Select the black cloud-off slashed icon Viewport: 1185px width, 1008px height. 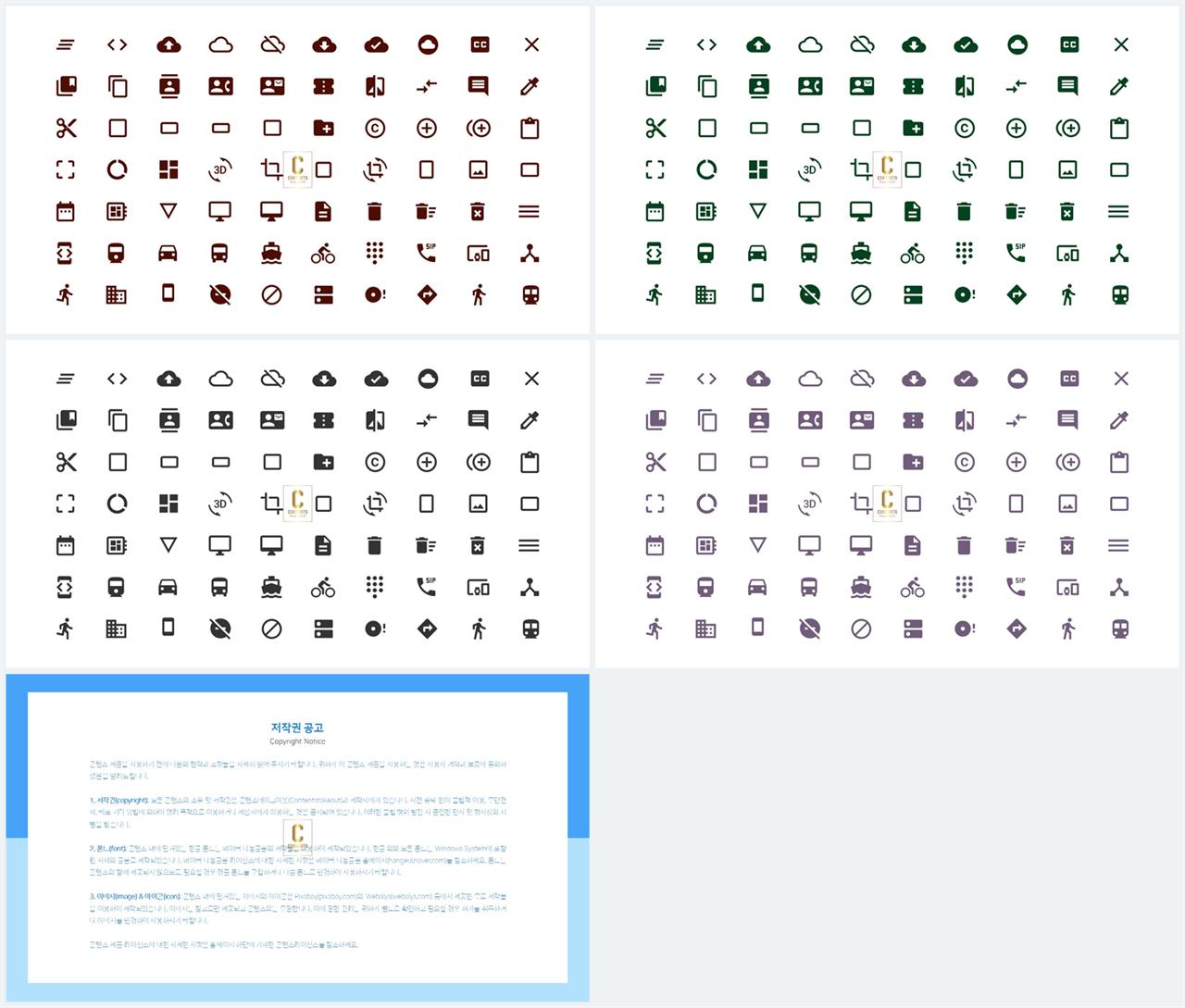[272, 379]
